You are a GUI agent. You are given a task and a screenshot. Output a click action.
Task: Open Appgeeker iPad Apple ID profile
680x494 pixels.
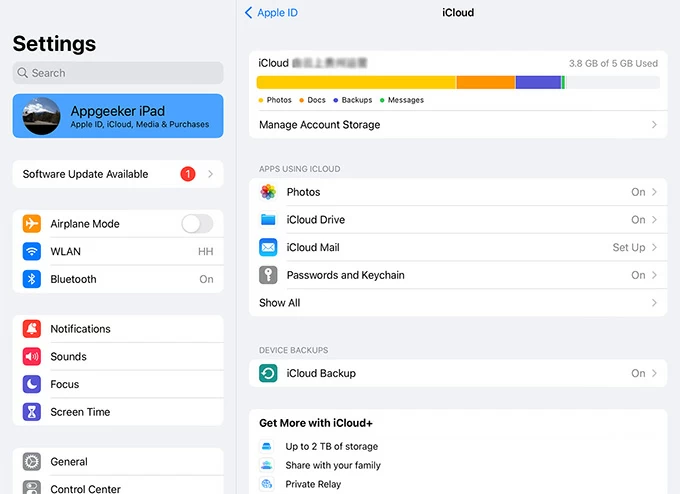click(118, 116)
